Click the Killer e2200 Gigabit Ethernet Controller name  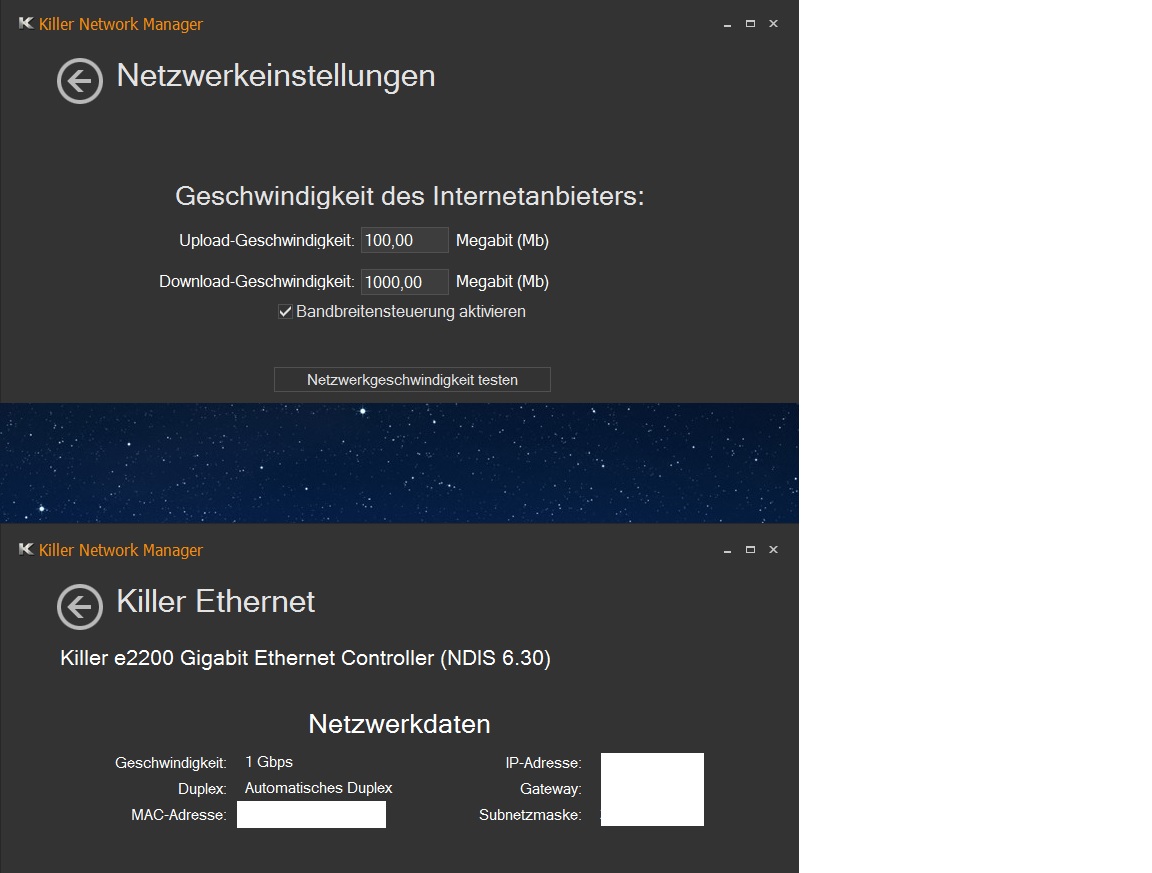tap(306, 658)
